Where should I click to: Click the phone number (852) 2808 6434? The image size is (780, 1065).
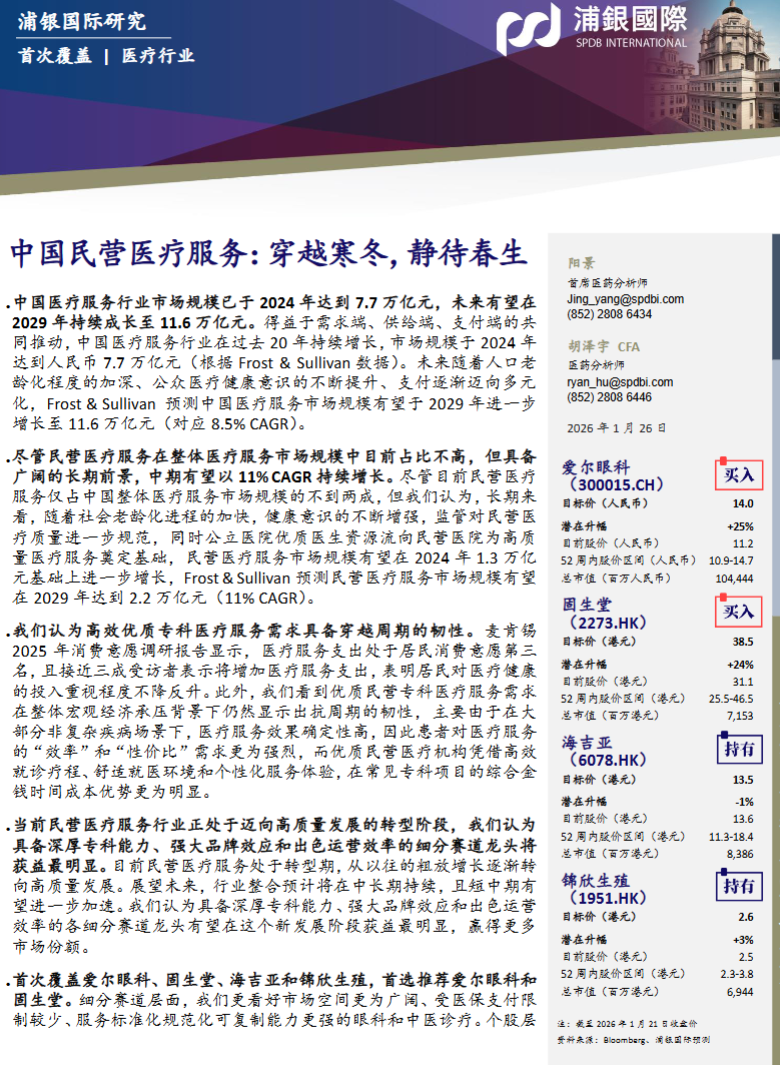[609, 314]
